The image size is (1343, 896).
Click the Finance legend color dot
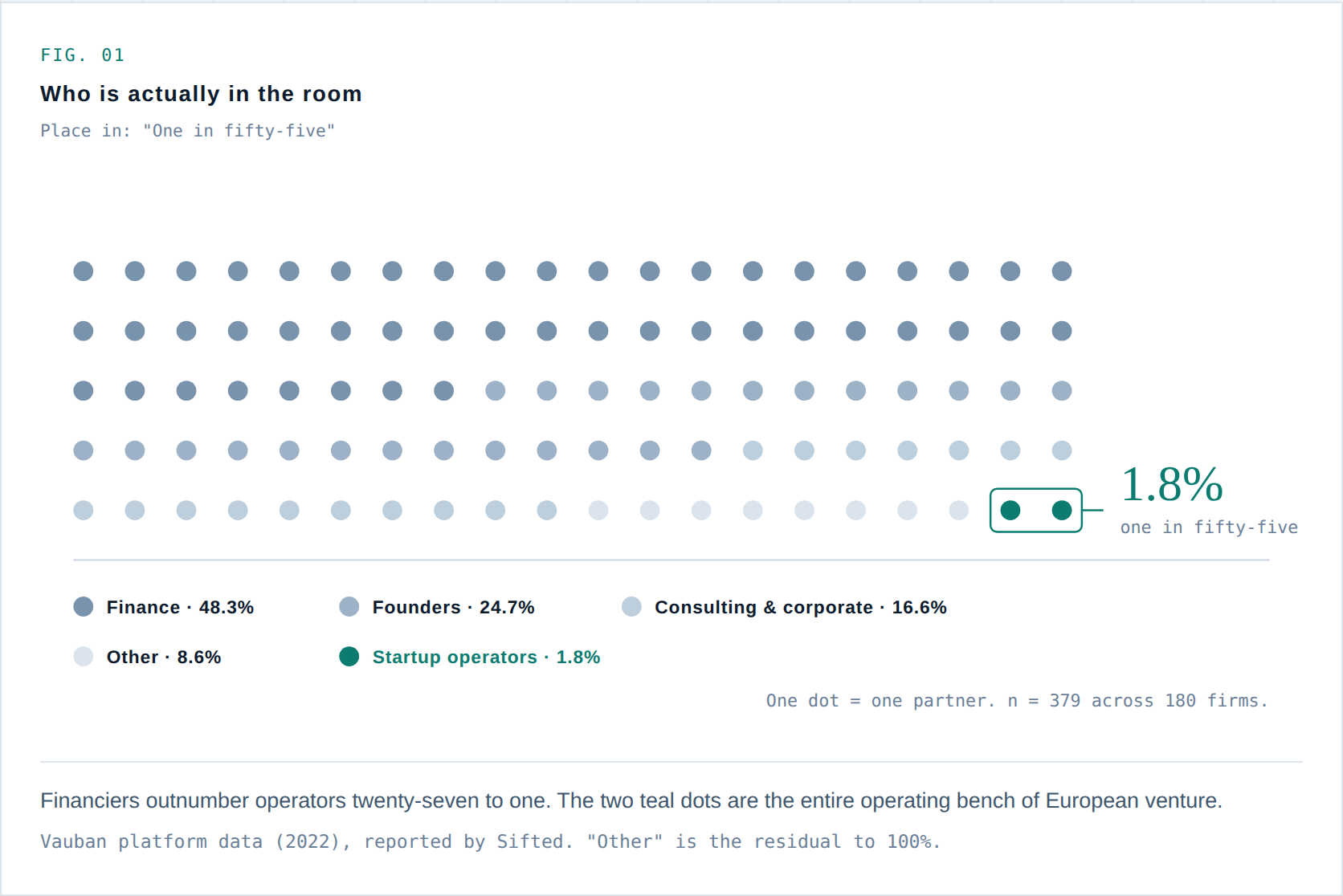point(84,607)
